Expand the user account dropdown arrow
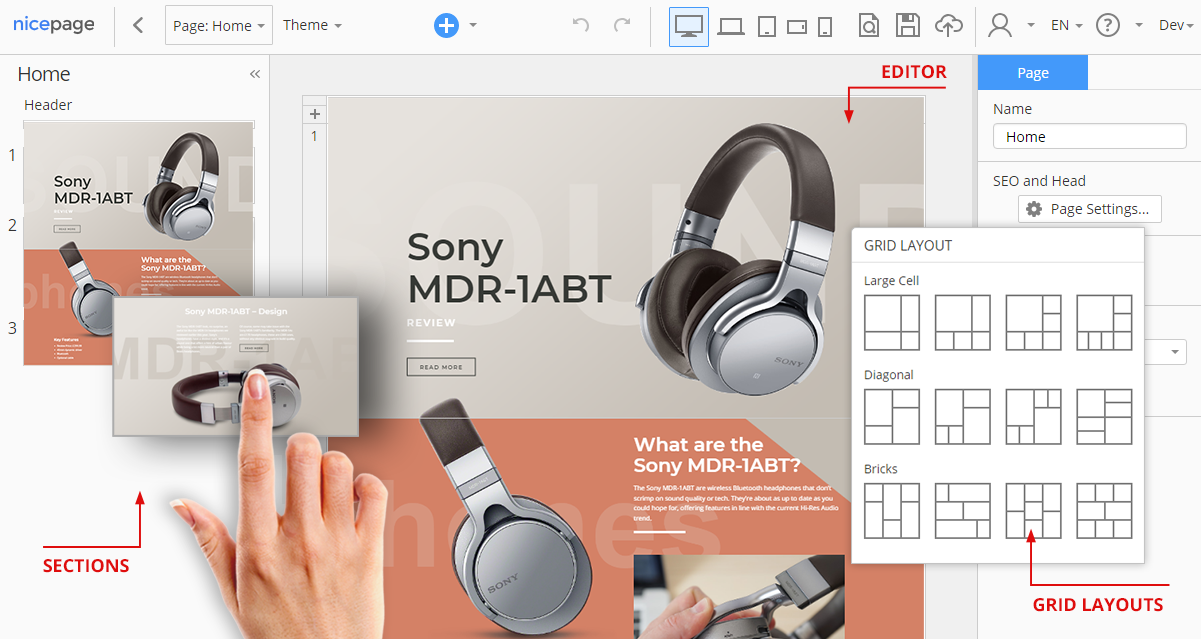Screen dimensions: 1201x639 click(1031, 26)
